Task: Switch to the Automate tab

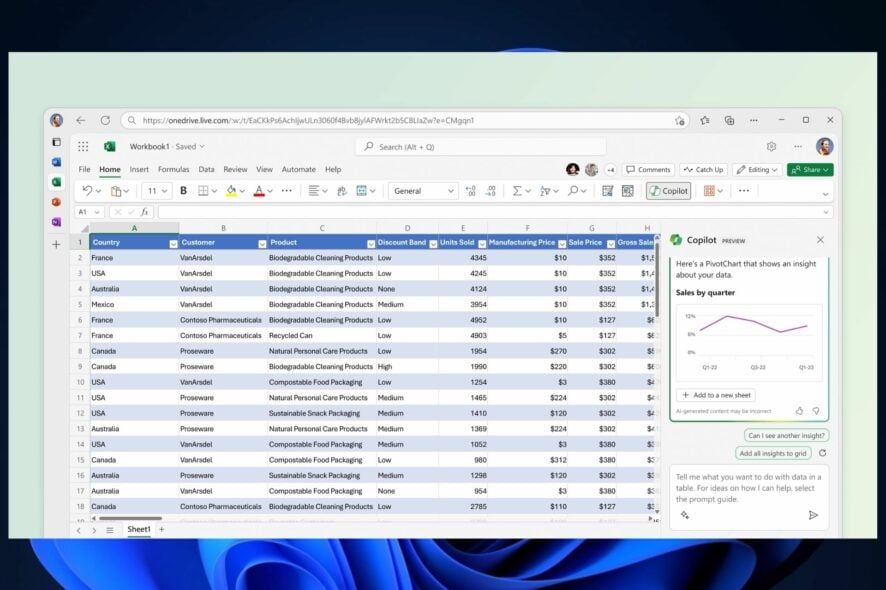Action: tap(298, 169)
